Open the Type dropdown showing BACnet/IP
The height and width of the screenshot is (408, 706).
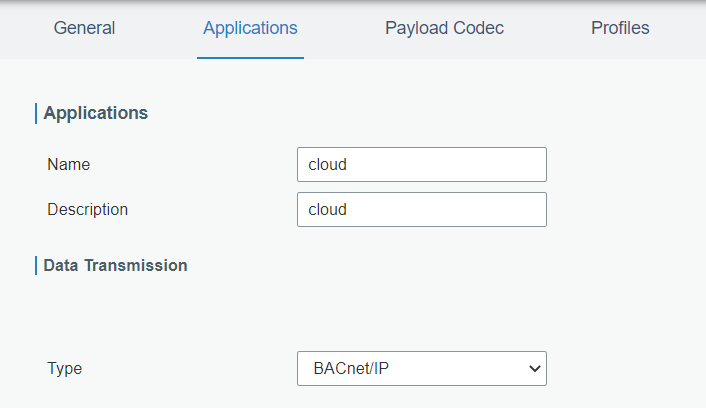pyautogui.click(x=421, y=368)
